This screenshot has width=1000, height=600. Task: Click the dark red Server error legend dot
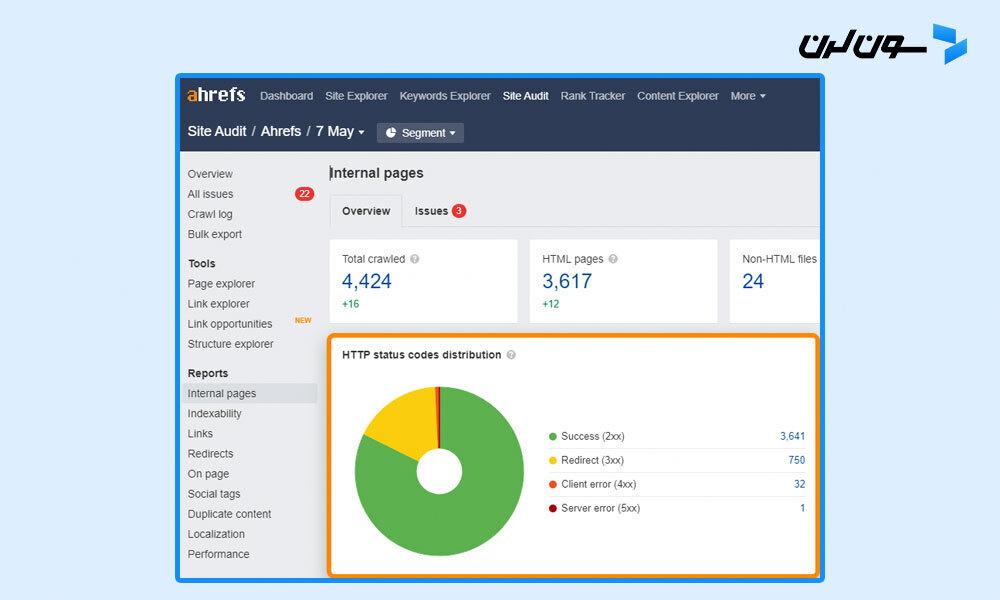click(553, 508)
